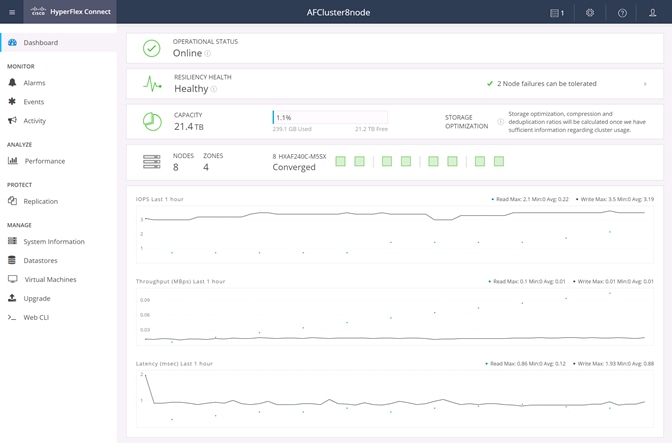Click the IOPS Last 1 hour chart
This screenshot has height=443, width=672.
(395, 234)
